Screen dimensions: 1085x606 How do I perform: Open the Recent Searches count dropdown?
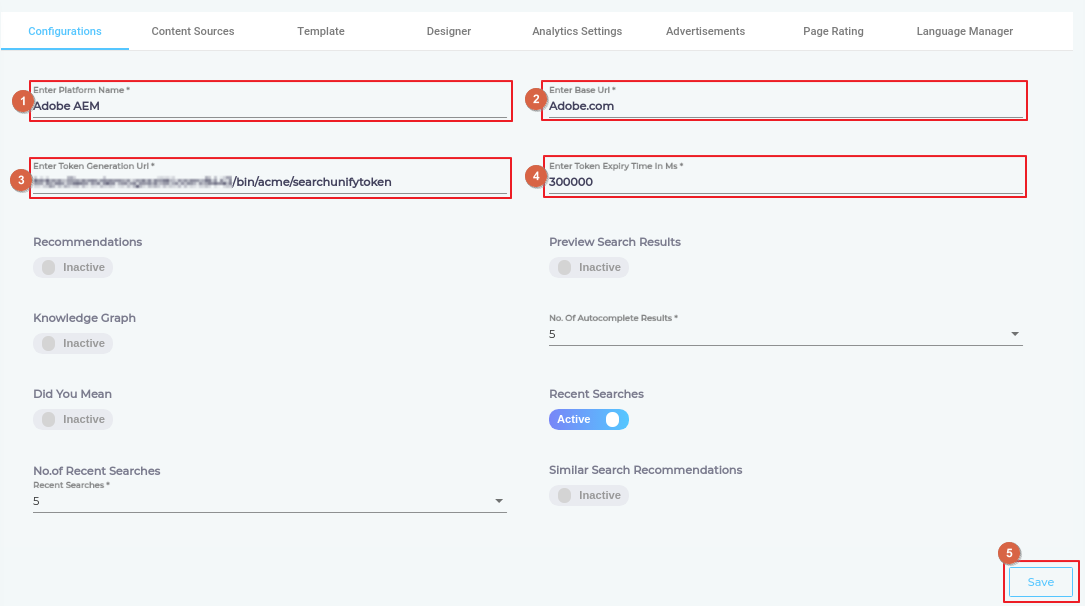tap(269, 501)
